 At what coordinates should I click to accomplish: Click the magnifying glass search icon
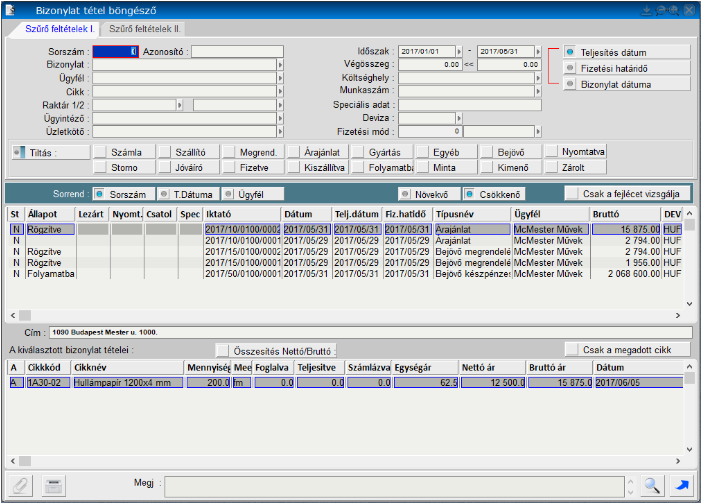click(x=653, y=485)
